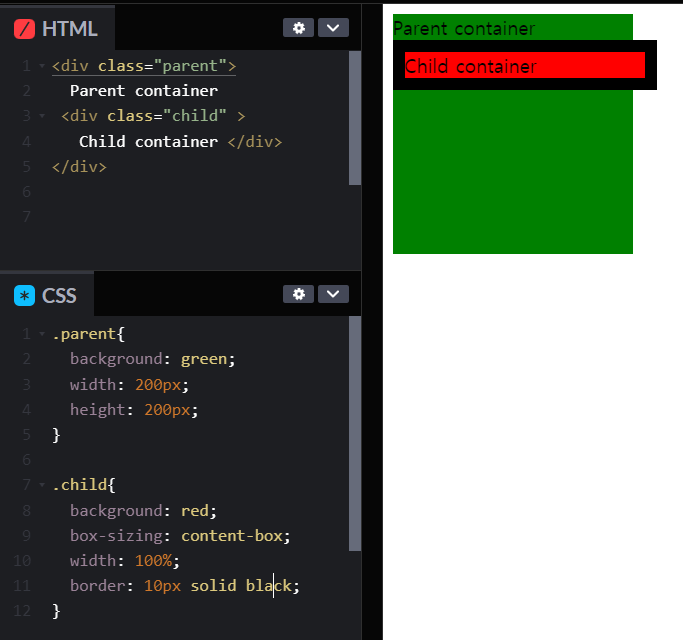Open CSS editor settings gear
Viewport: 683px width, 640px height.
298,294
